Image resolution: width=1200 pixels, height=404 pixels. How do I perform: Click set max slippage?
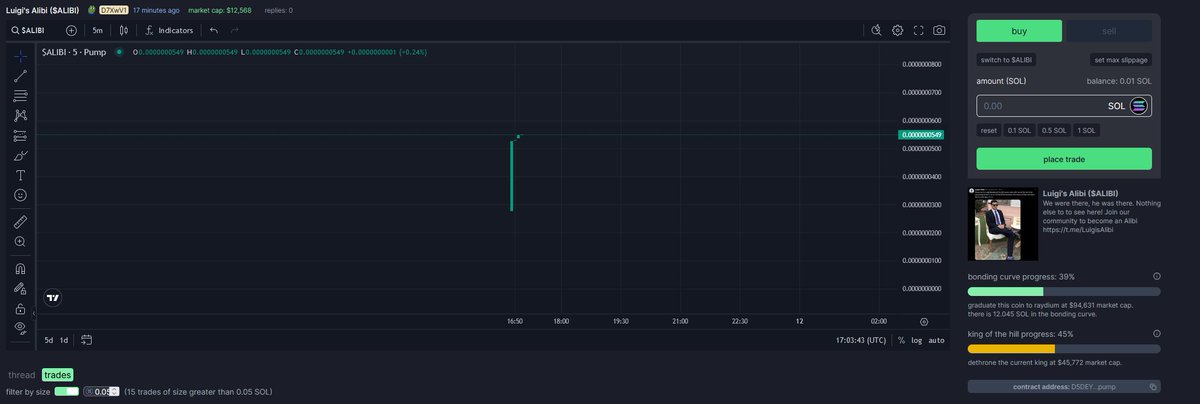1121,60
